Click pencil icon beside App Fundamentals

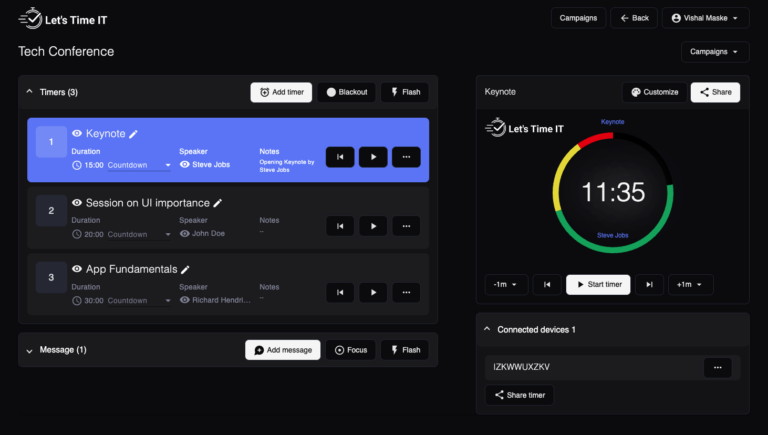(x=185, y=269)
